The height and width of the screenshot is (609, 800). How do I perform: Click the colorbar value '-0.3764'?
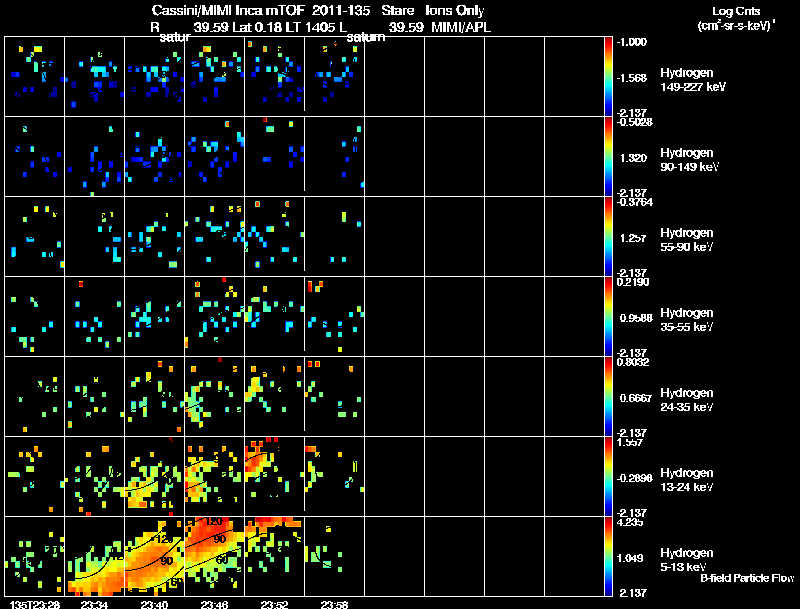pyautogui.click(x=634, y=201)
